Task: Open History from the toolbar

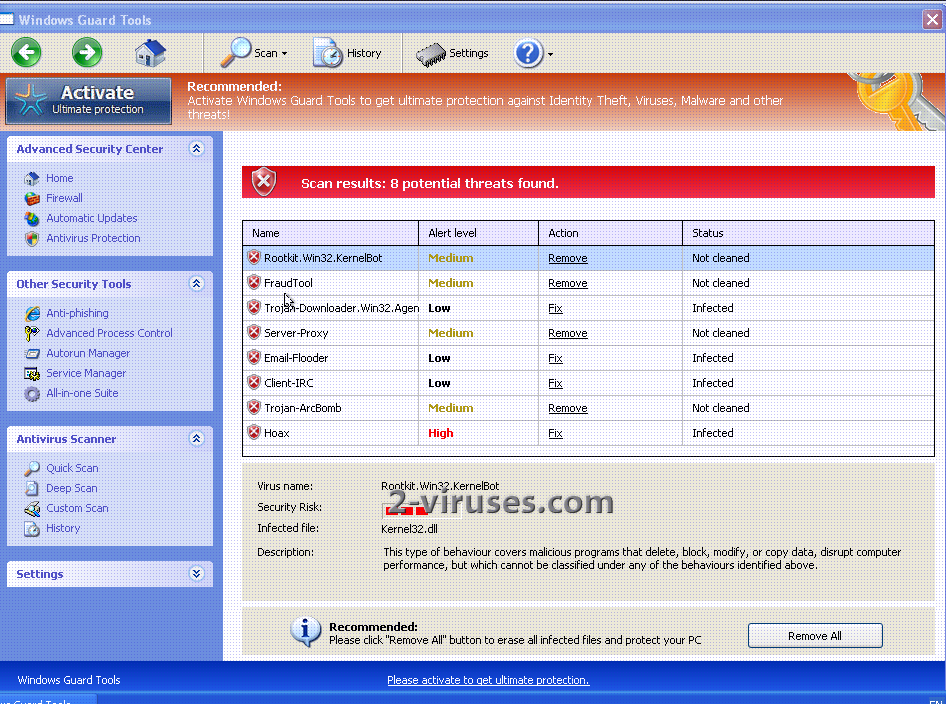Action: pos(347,53)
